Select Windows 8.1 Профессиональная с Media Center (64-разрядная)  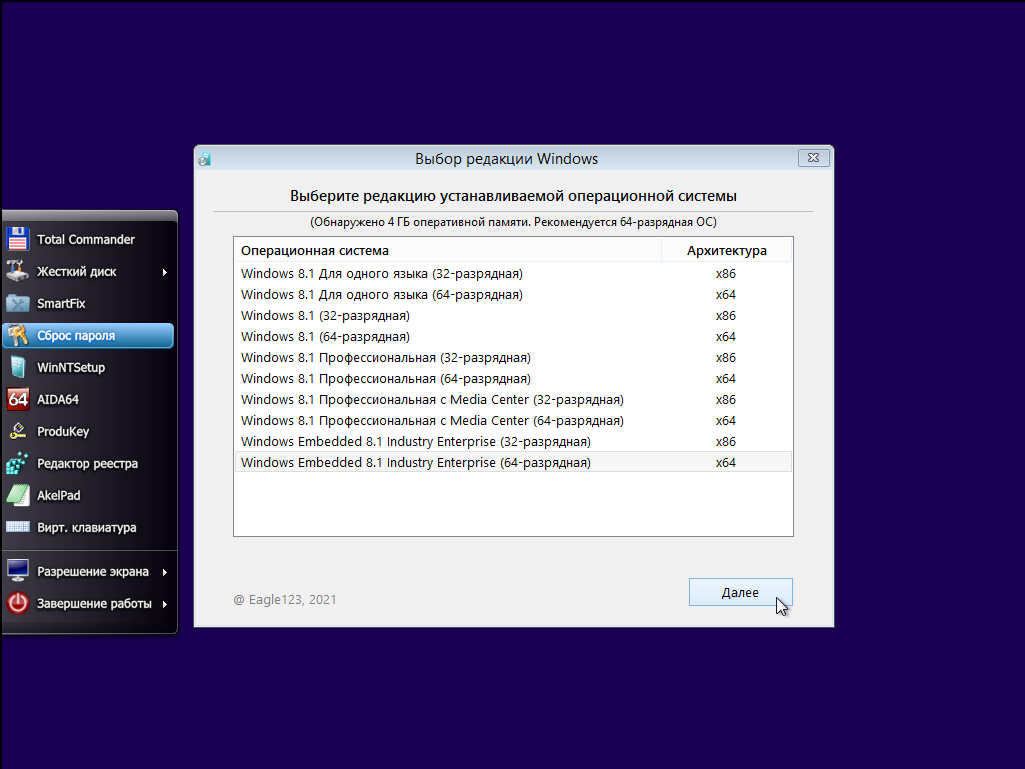[432, 421]
